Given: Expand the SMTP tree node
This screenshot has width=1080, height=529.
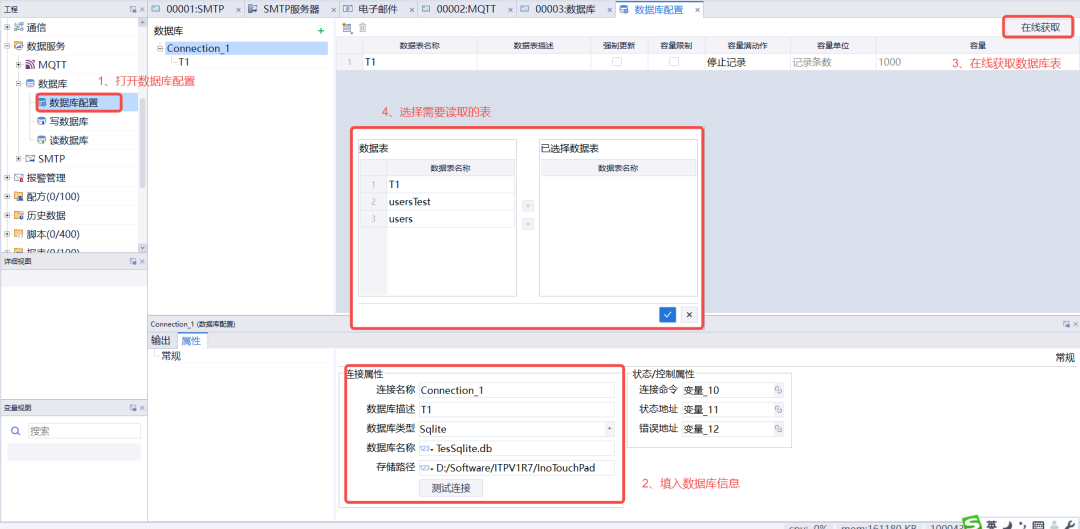Looking at the screenshot, I should click(x=19, y=159).
